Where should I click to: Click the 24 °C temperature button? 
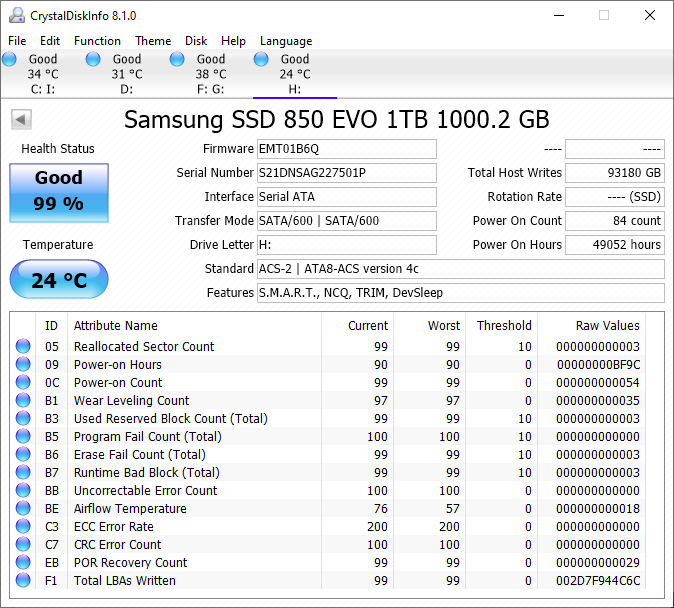(x=58, y=280)
